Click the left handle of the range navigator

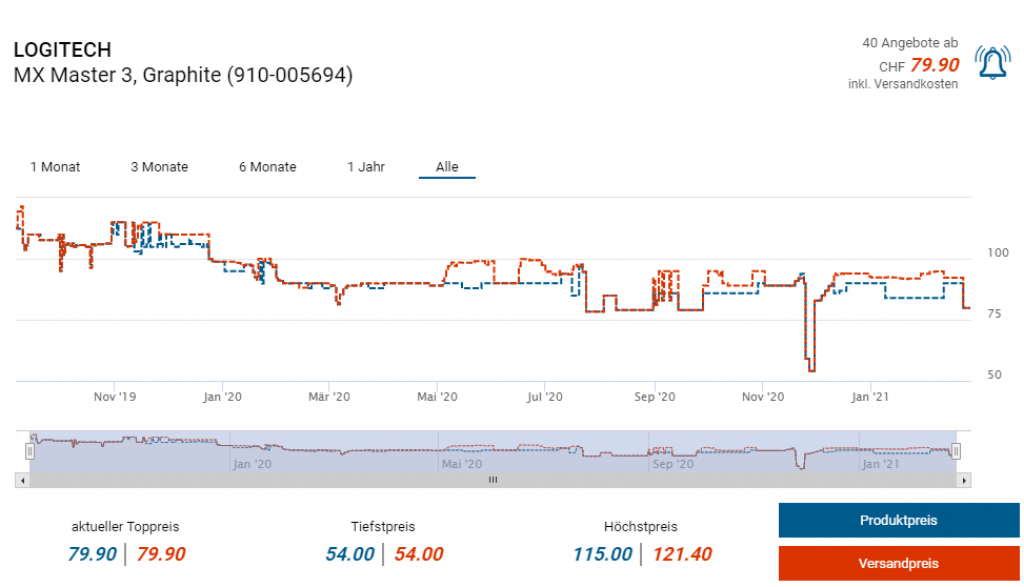30,451
